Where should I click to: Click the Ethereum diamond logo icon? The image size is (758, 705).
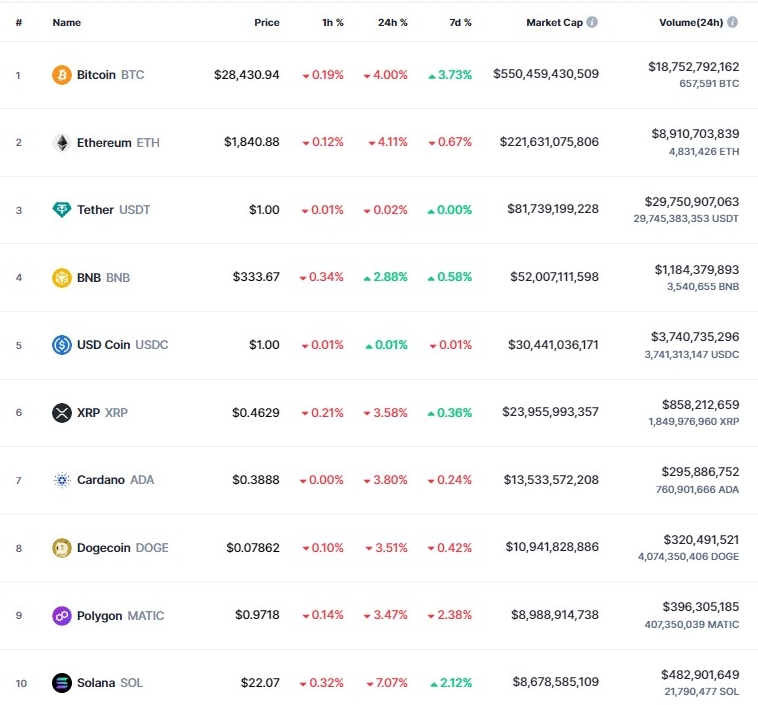(62, 143)
